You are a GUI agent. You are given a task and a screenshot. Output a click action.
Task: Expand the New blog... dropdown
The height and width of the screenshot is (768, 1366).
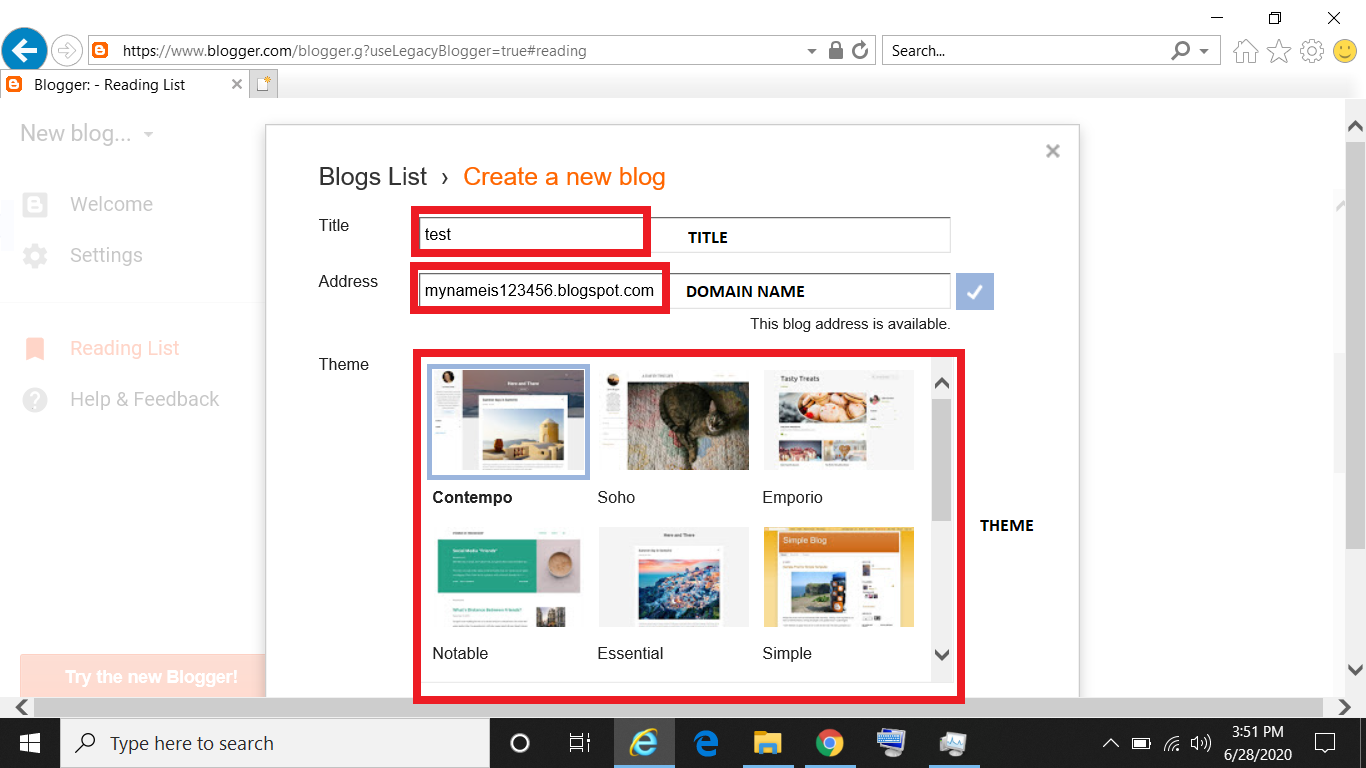coord(87,134)
